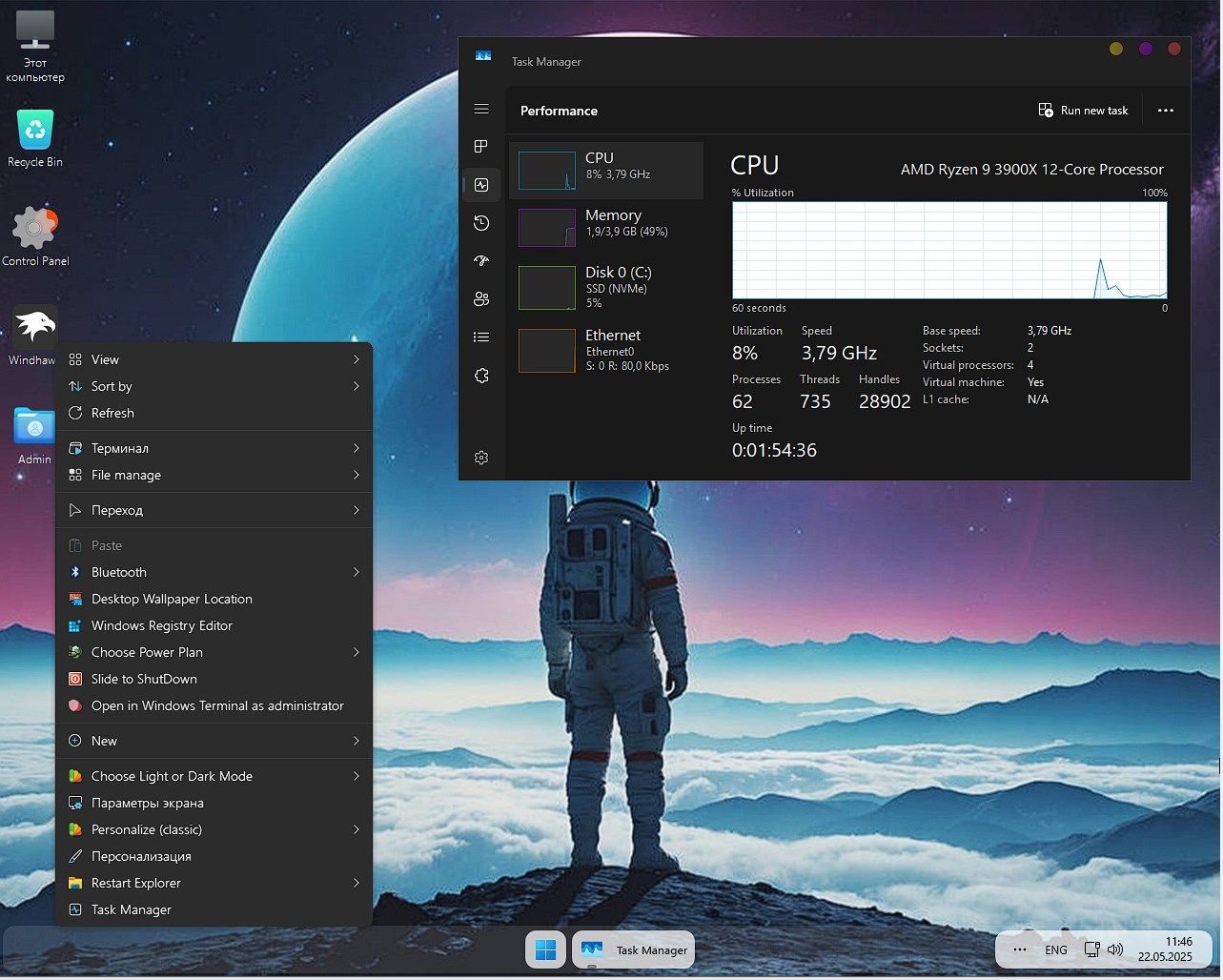Image resolution: width=1223 pixels, height=980 pixels.
Task: Click the Performance page heading
Action: click(559, 111)
